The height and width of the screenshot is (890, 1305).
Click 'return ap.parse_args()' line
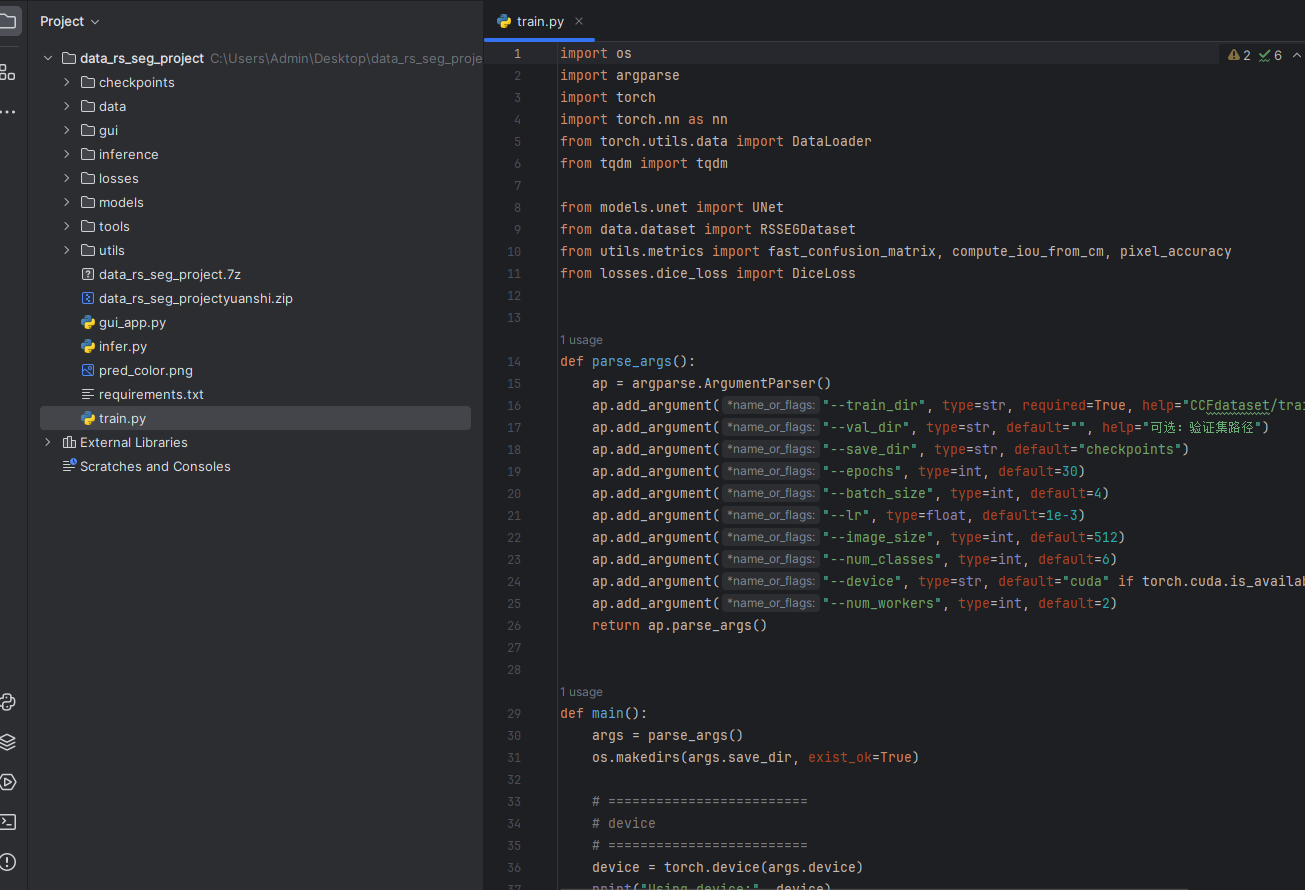coord(680,626)
